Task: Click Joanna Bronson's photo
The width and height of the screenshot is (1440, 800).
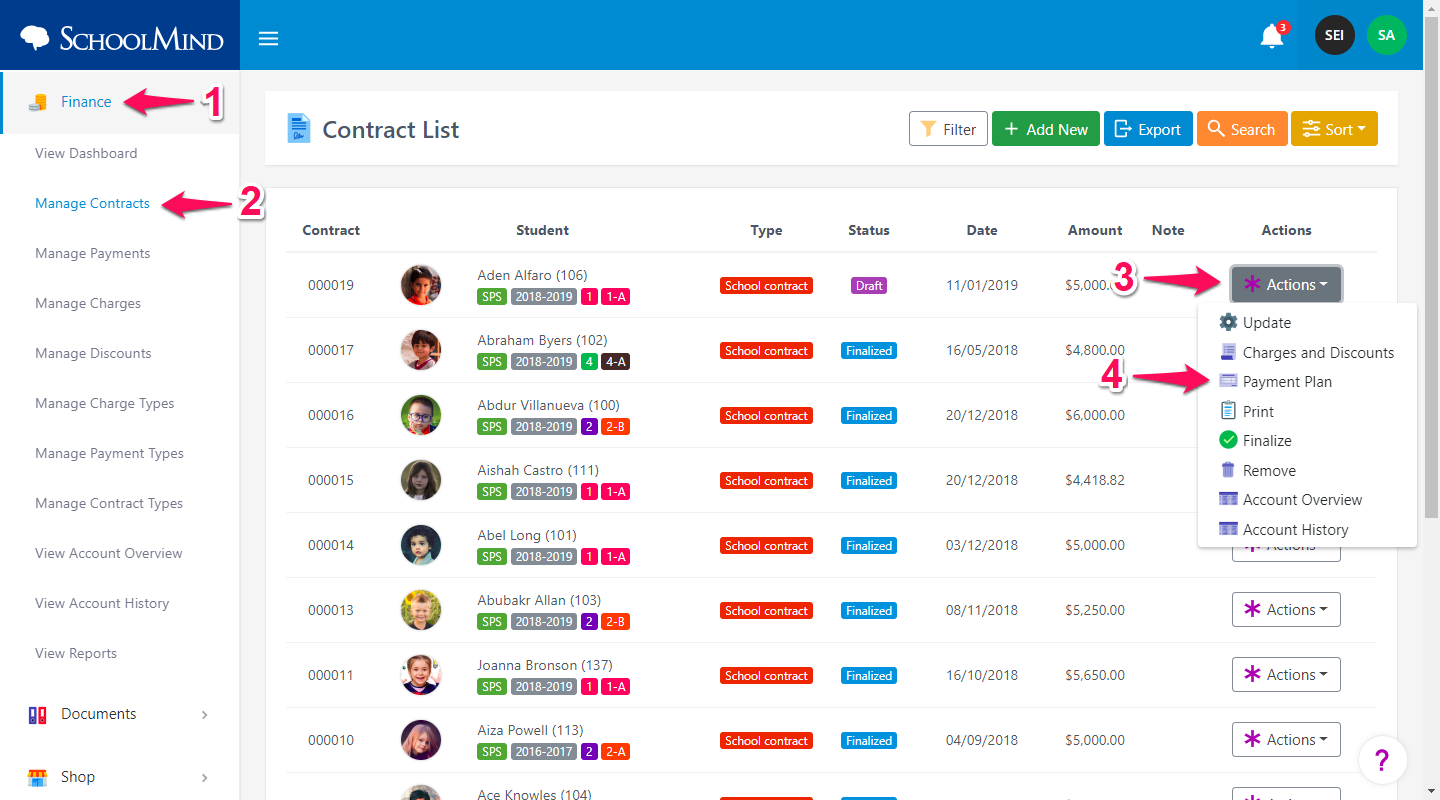Action: (x=421, y=675)
